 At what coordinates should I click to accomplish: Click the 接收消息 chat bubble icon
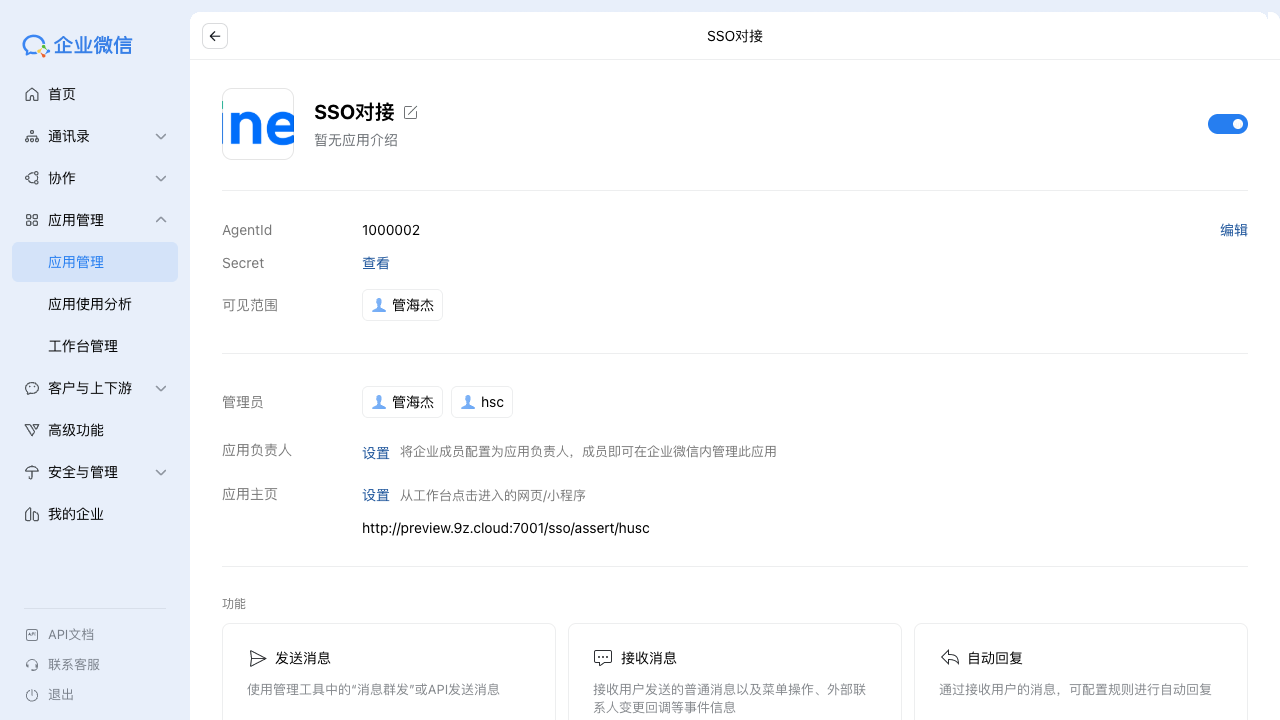[x=603, y=657]
